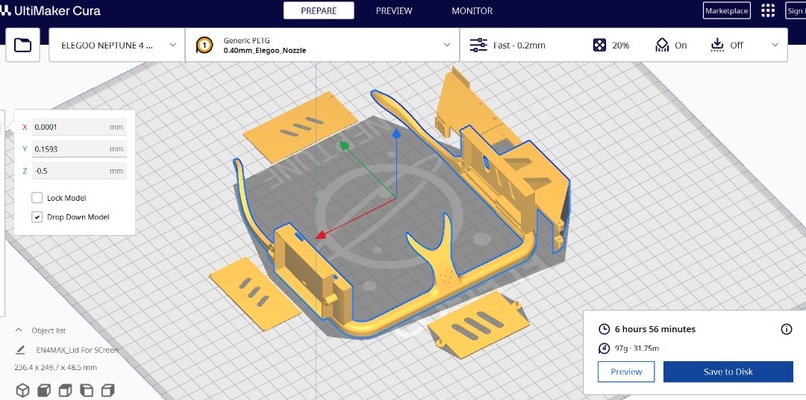Click the extruder 1 material icon
Viewport: 806px width, 400px height.
(204, 45)
